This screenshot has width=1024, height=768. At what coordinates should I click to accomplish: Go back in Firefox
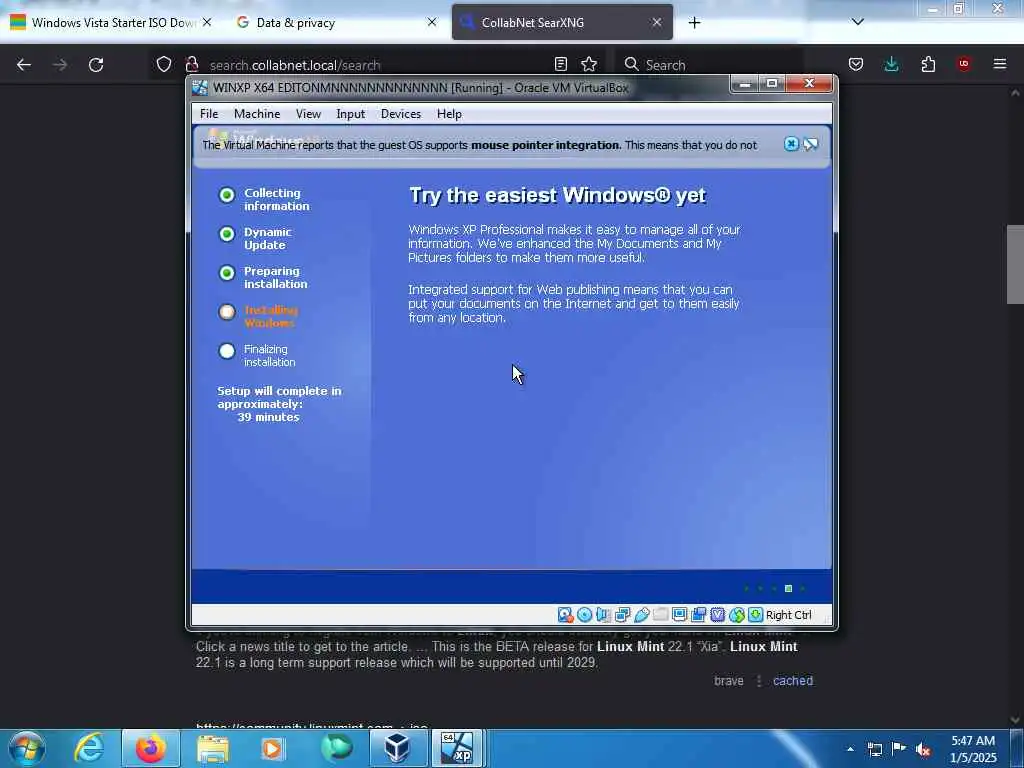click(24, 65)
